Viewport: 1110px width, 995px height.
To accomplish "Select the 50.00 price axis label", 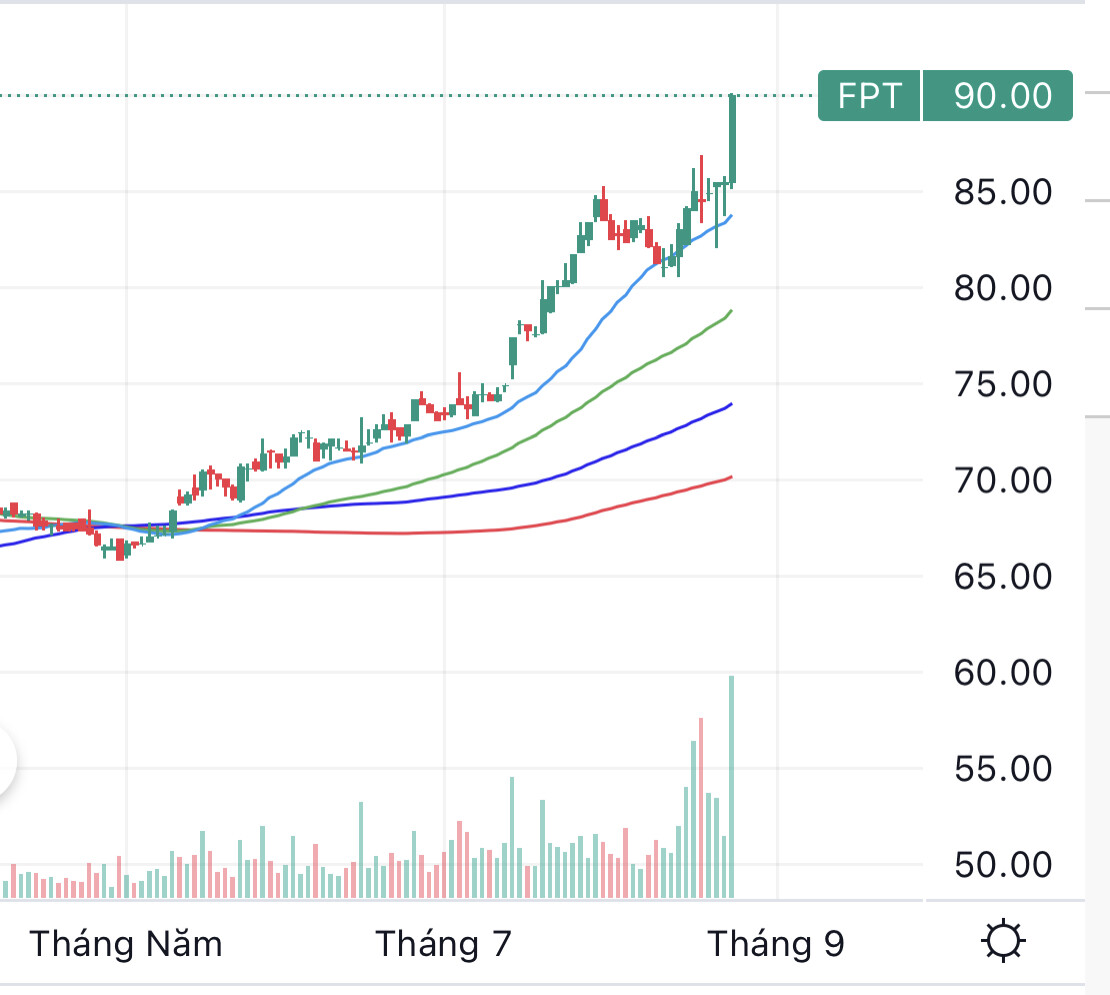I will pyautogui.click(x=1003, y=864).
